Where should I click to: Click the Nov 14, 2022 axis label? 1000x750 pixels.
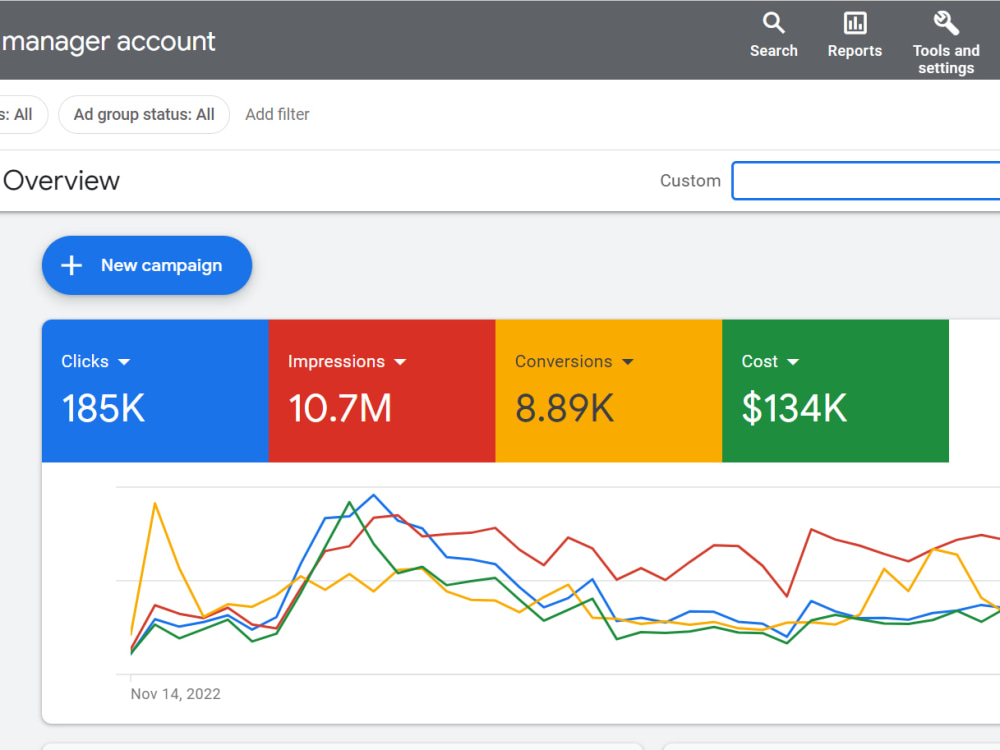[x=175, y=694]
